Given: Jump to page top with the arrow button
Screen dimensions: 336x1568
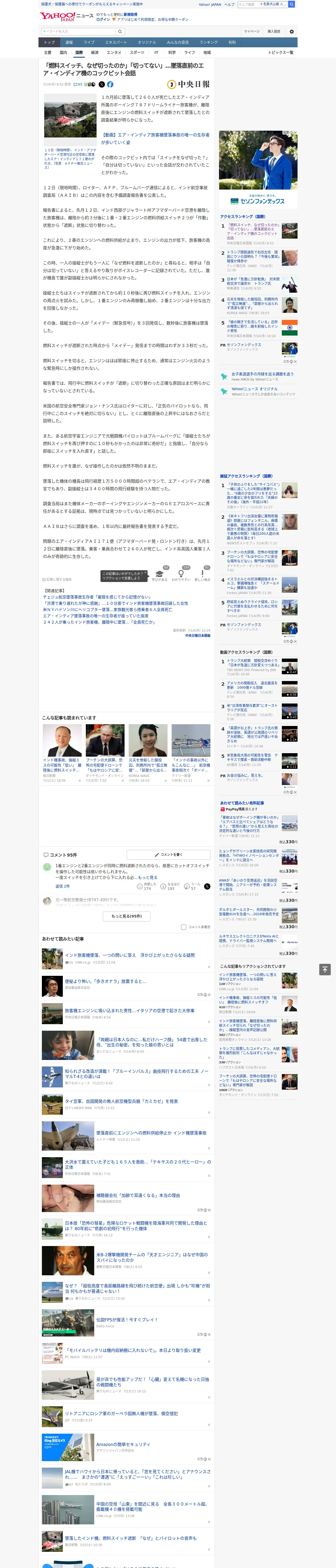Looking at the screenshot, I should point(324,970).
